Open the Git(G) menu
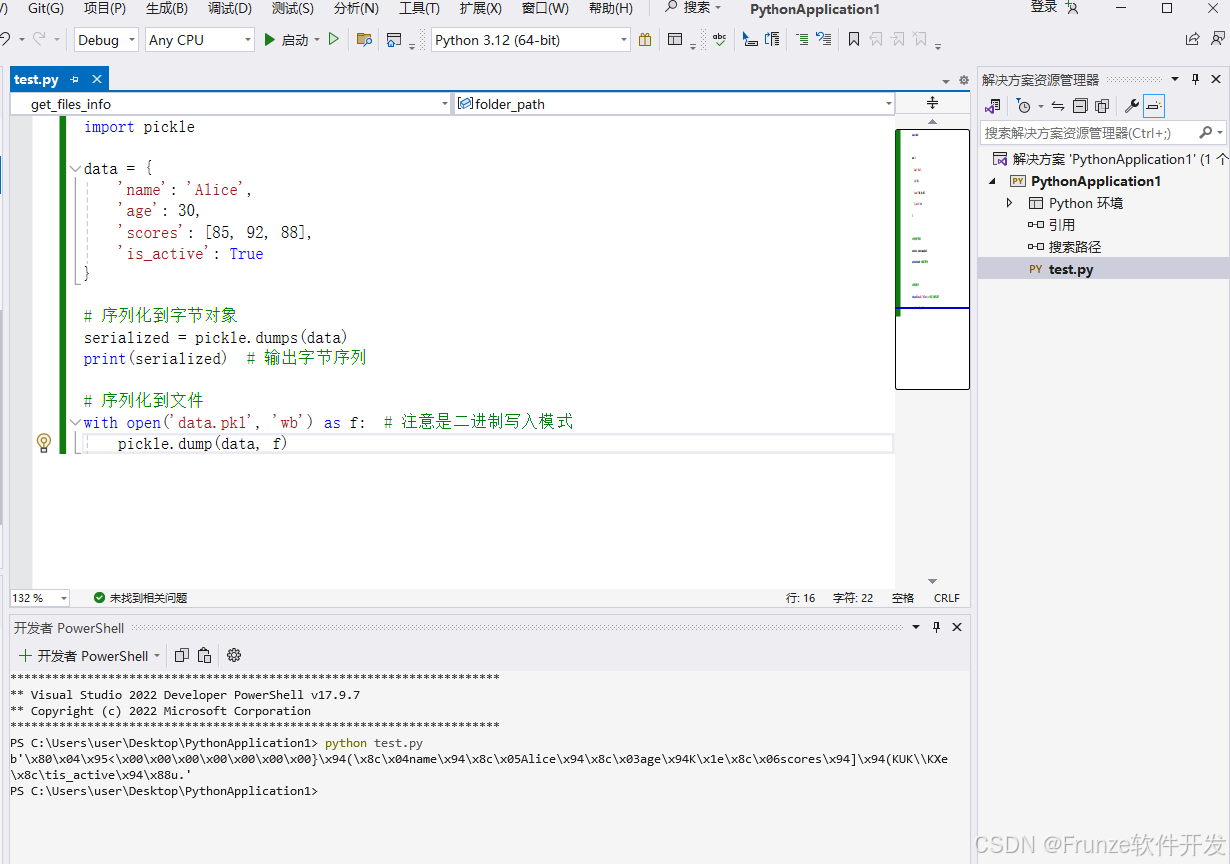This screenshot has width=1230, height=864. click(46, 9)
